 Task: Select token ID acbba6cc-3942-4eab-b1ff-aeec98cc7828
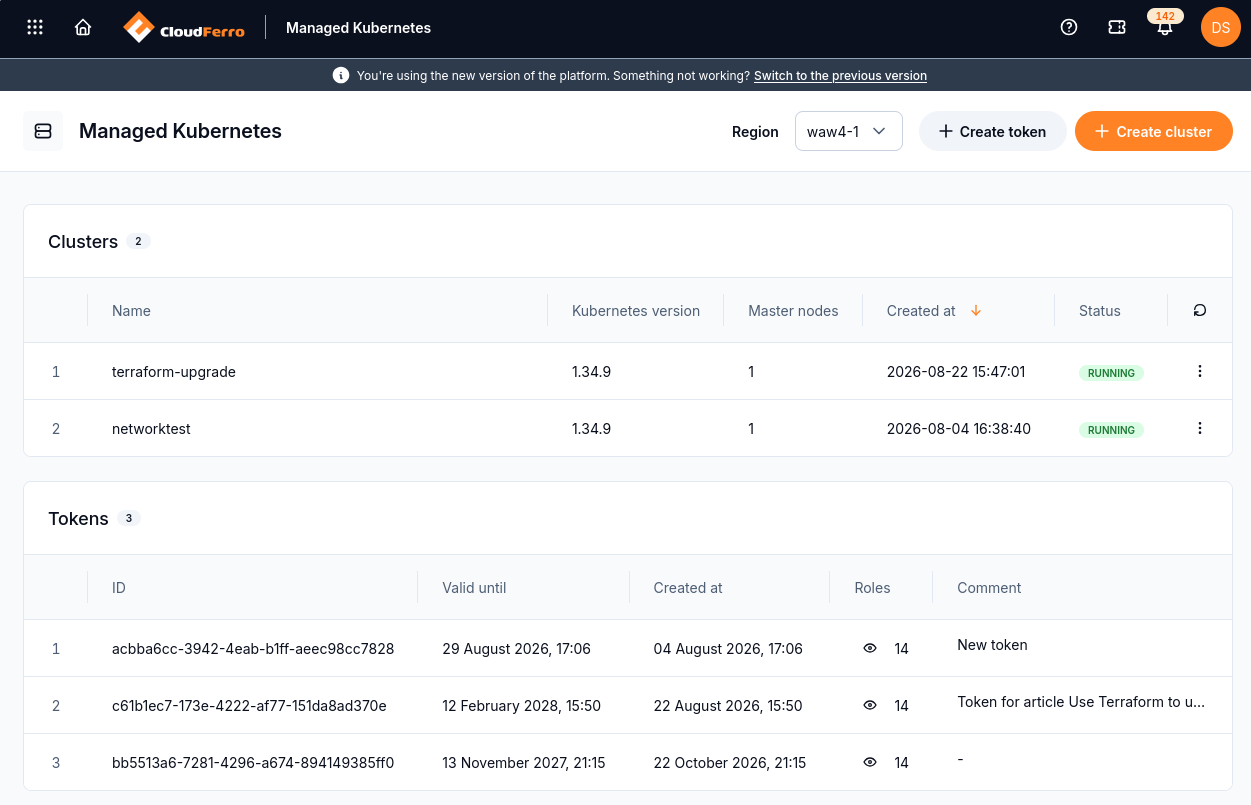coord(253,649)
